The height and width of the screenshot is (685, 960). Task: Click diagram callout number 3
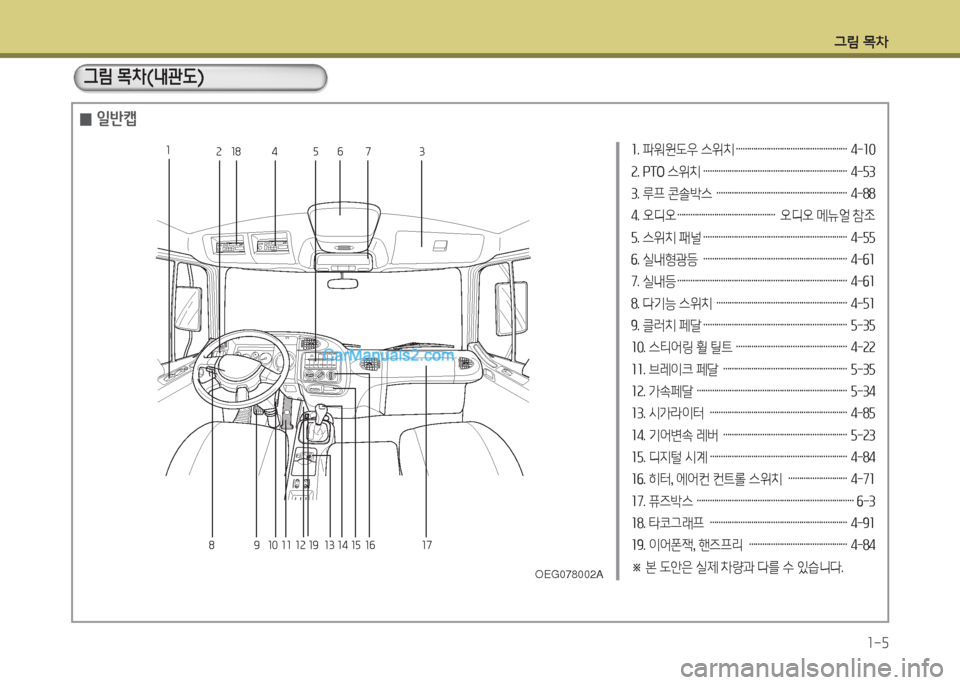pos(422,151)
